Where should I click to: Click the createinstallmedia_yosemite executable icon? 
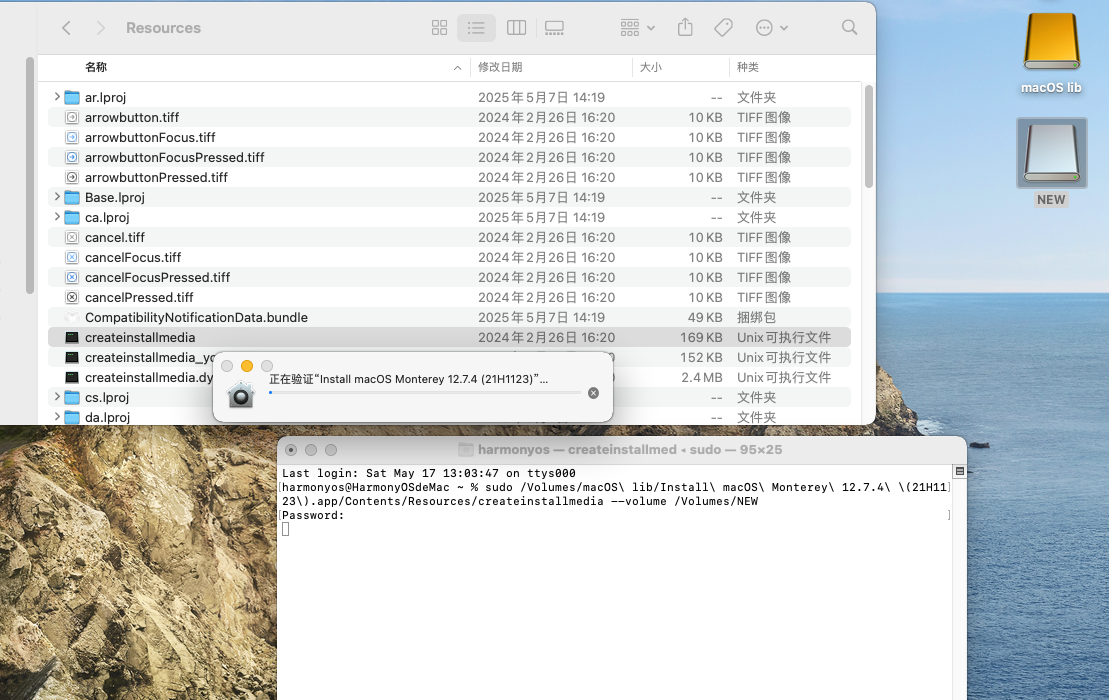(x=72, y=357)
